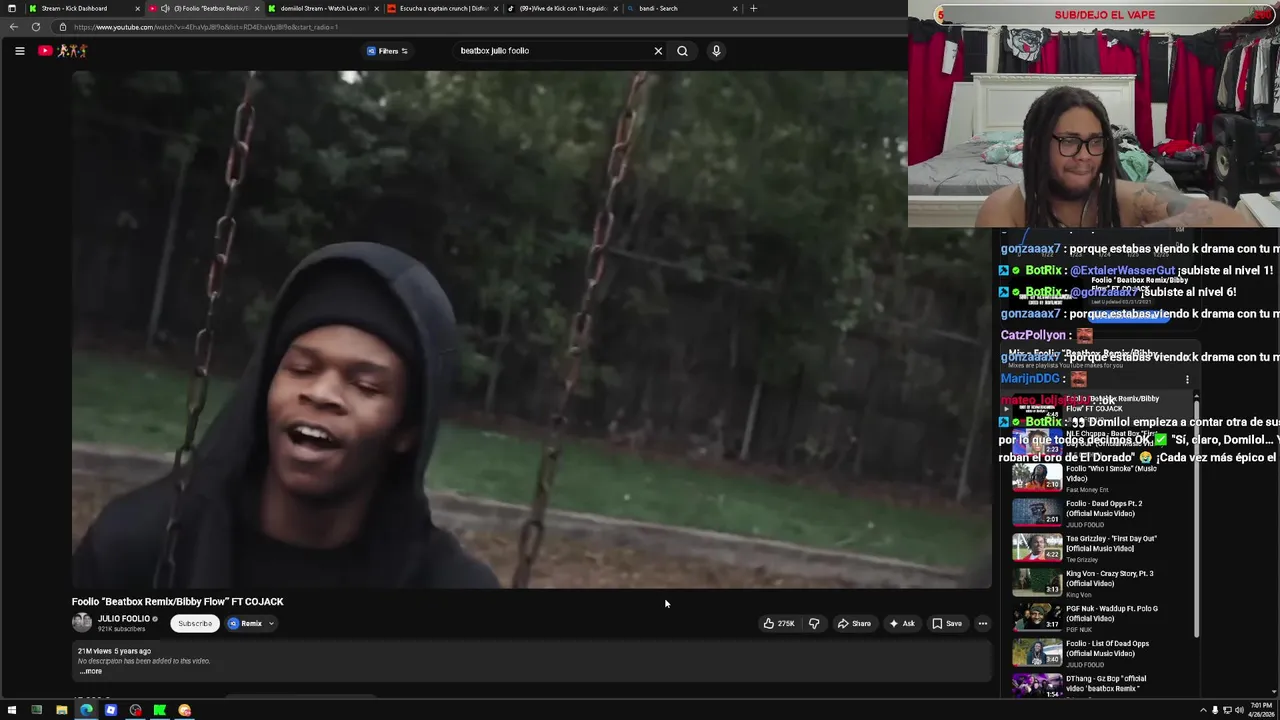Image resolution: width=1280 pixels, height=720 pixels.
Task: Open the green Kick app on taskbar
Action: tap(160, 710)
